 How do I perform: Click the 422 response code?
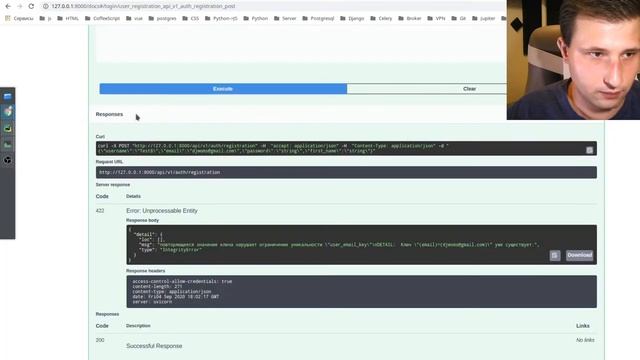click(100, 211)
